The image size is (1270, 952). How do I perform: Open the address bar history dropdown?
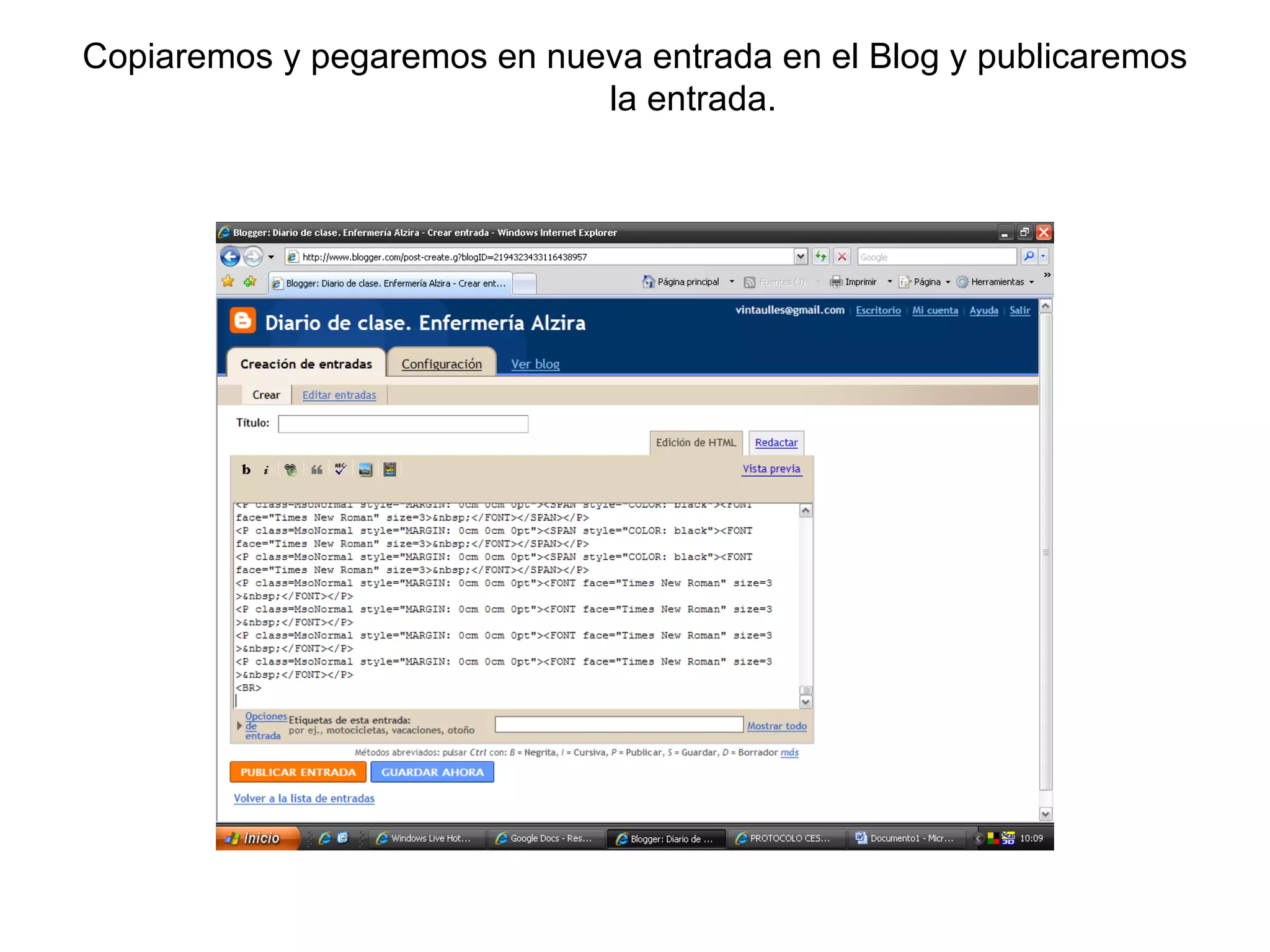tap(801, 257)
